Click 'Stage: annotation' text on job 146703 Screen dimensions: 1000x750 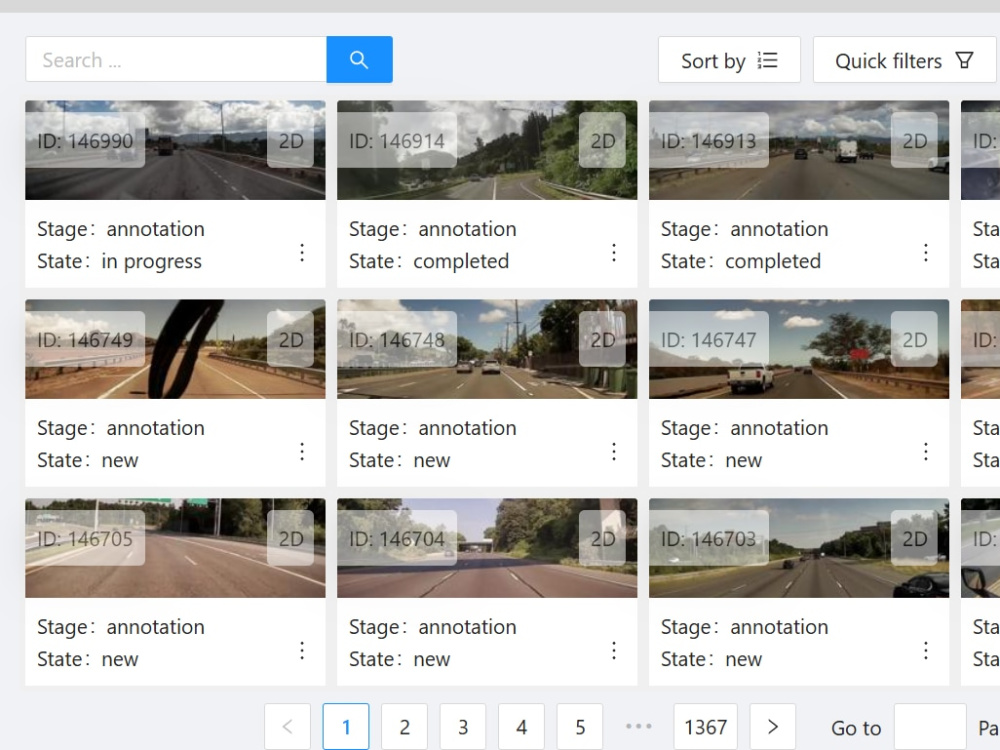pyautogui.click(x=744, y=627)
